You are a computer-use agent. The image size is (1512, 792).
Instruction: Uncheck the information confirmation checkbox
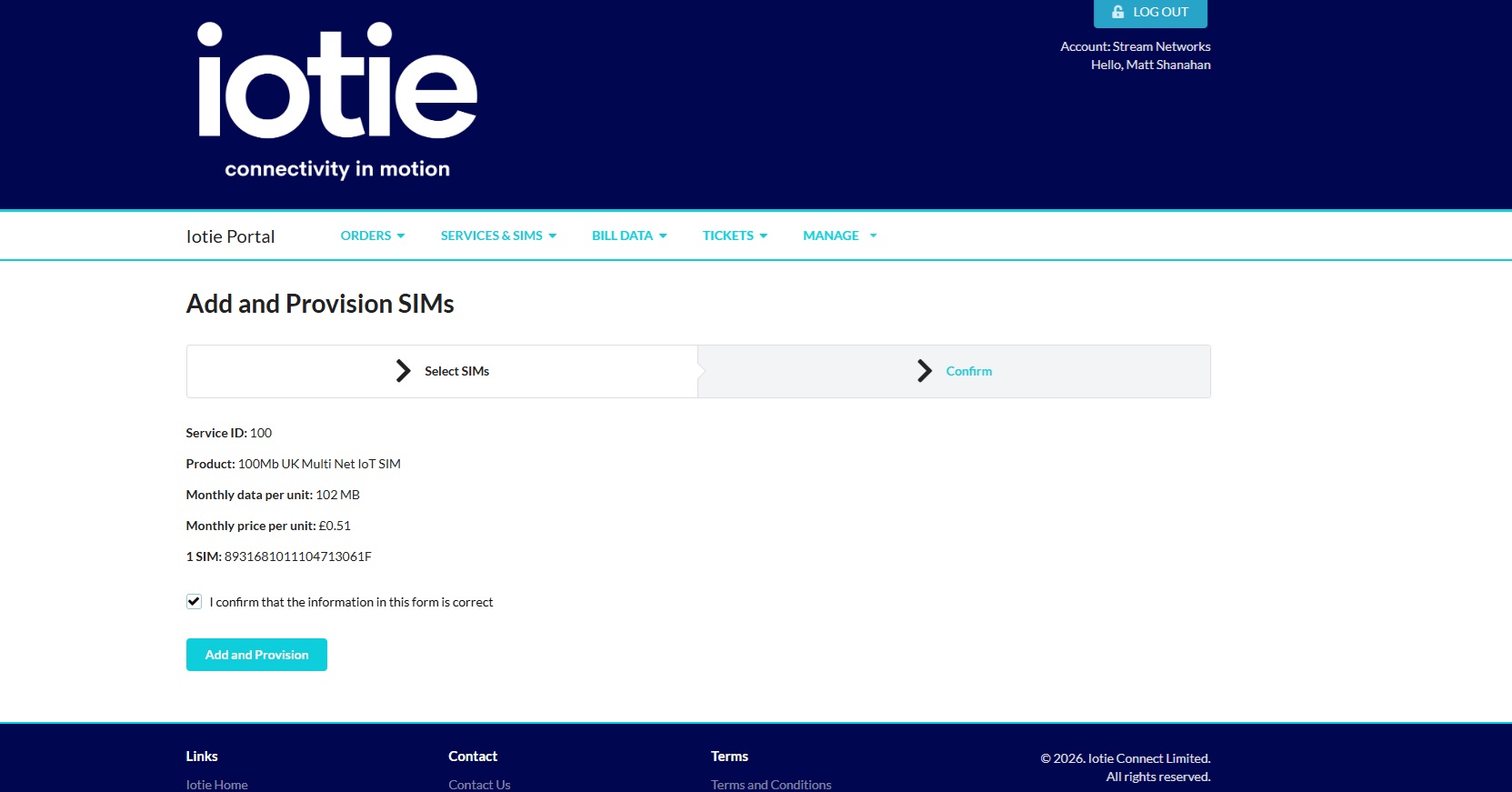click(194, 601)
